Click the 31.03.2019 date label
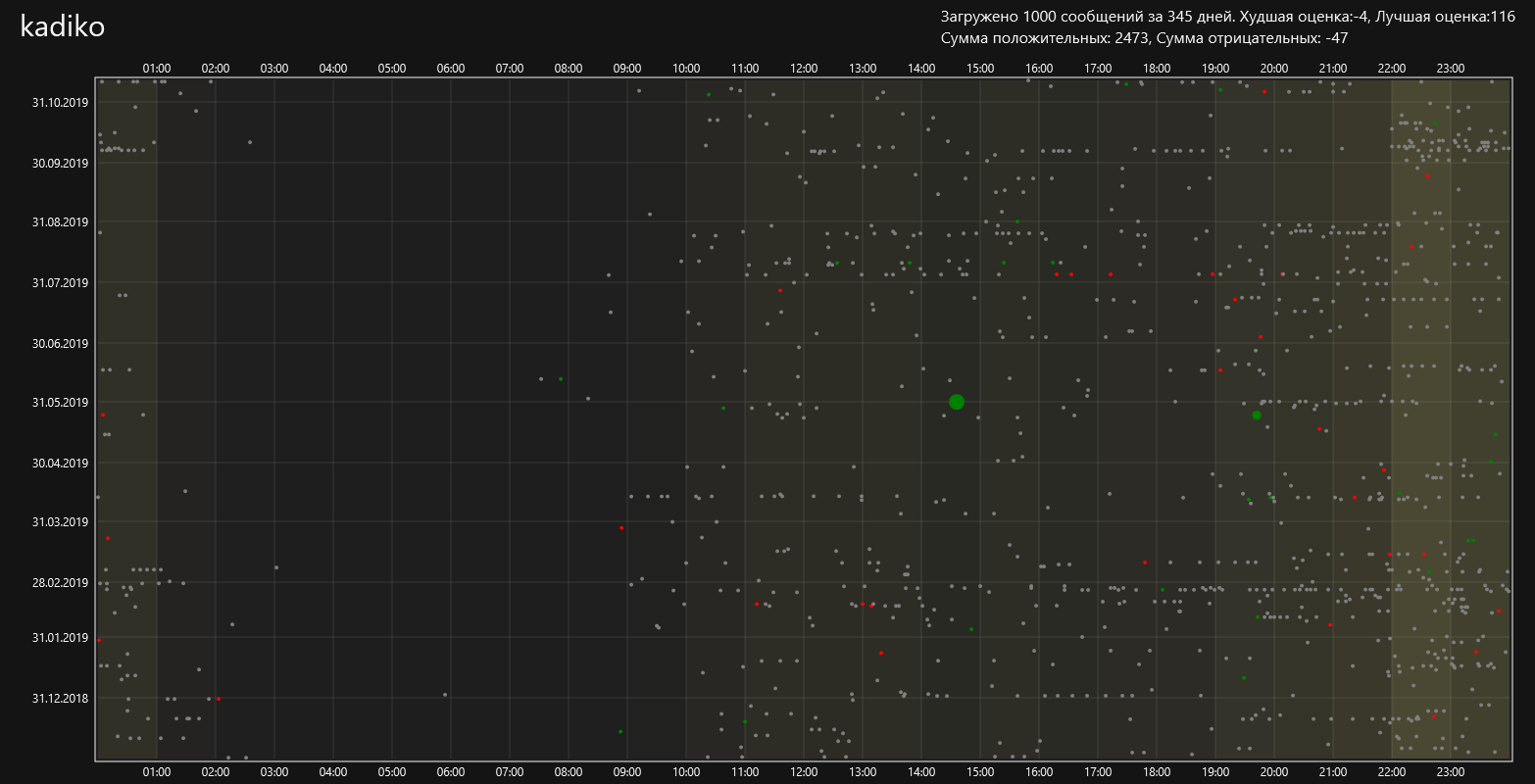This screenshot has width=1535, height=784. (61, 522)
